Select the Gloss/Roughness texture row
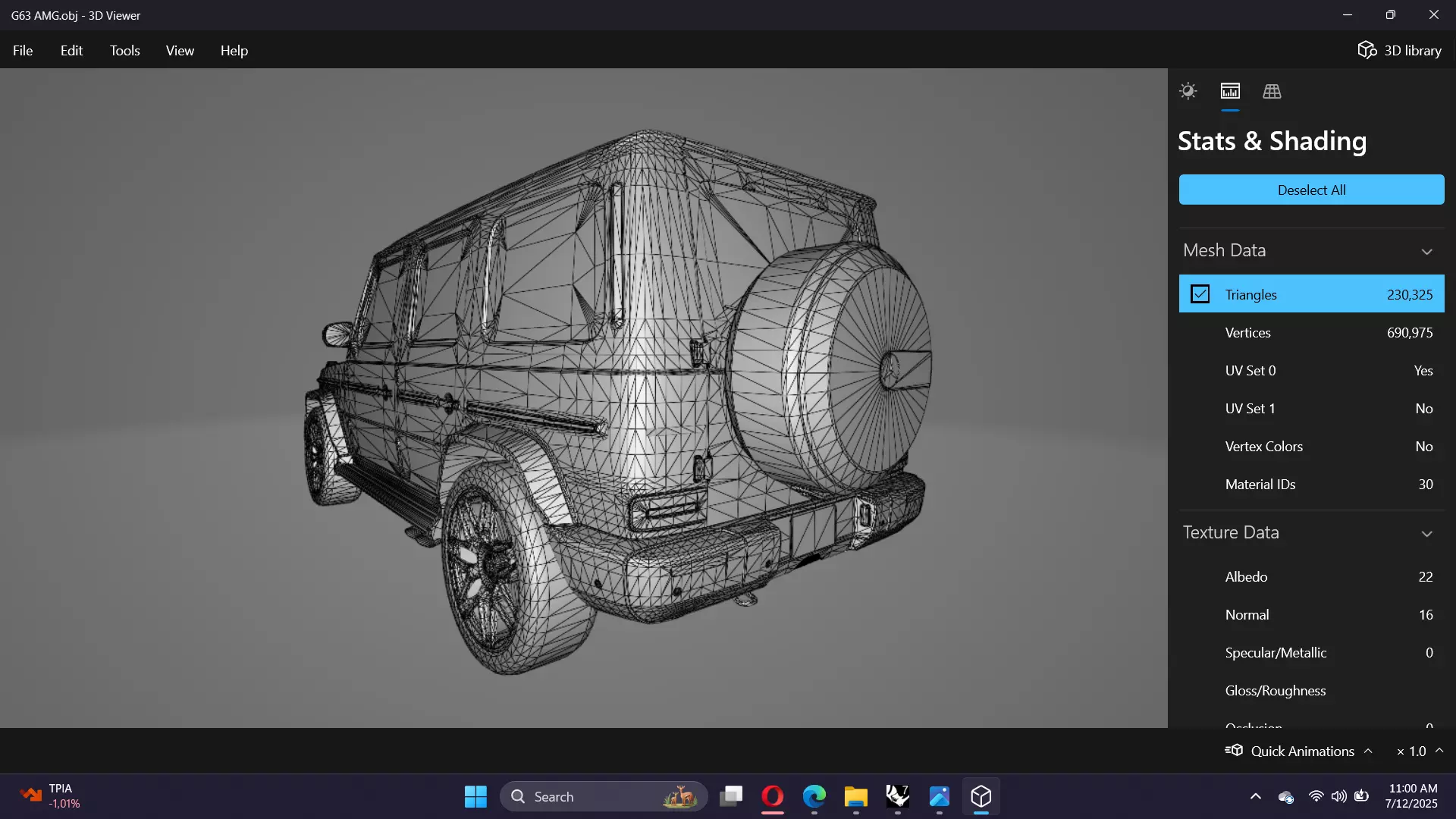1456x819 pixels. tap(1311, 690)
